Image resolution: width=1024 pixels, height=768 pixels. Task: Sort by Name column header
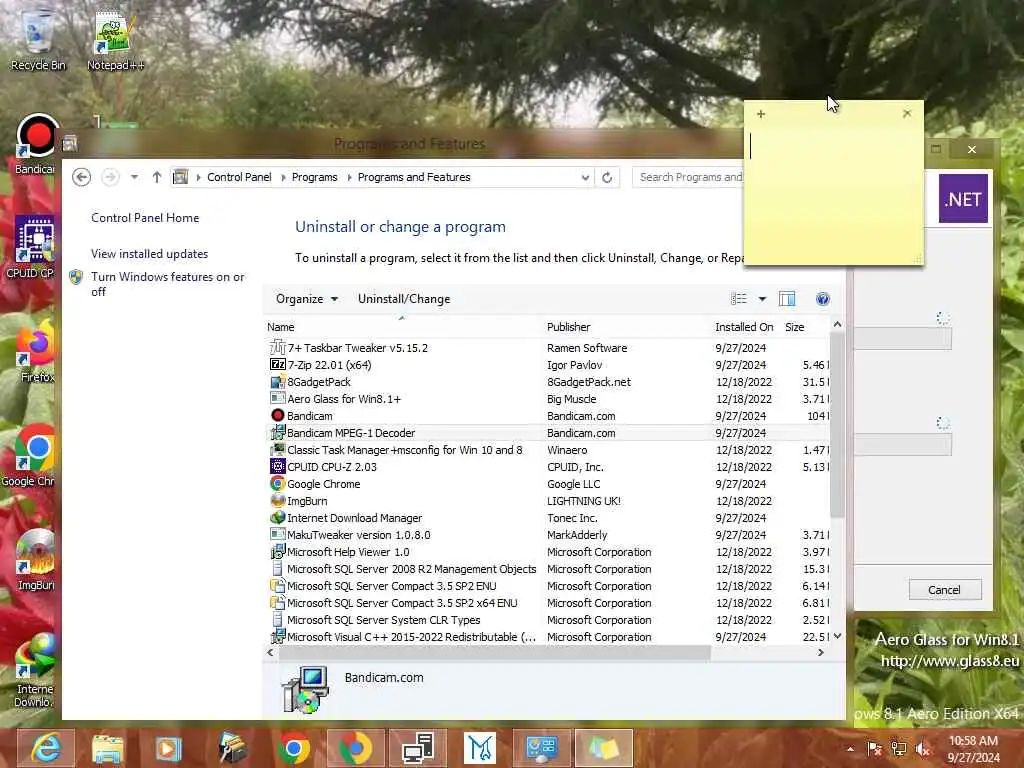[x=403, y=327]
